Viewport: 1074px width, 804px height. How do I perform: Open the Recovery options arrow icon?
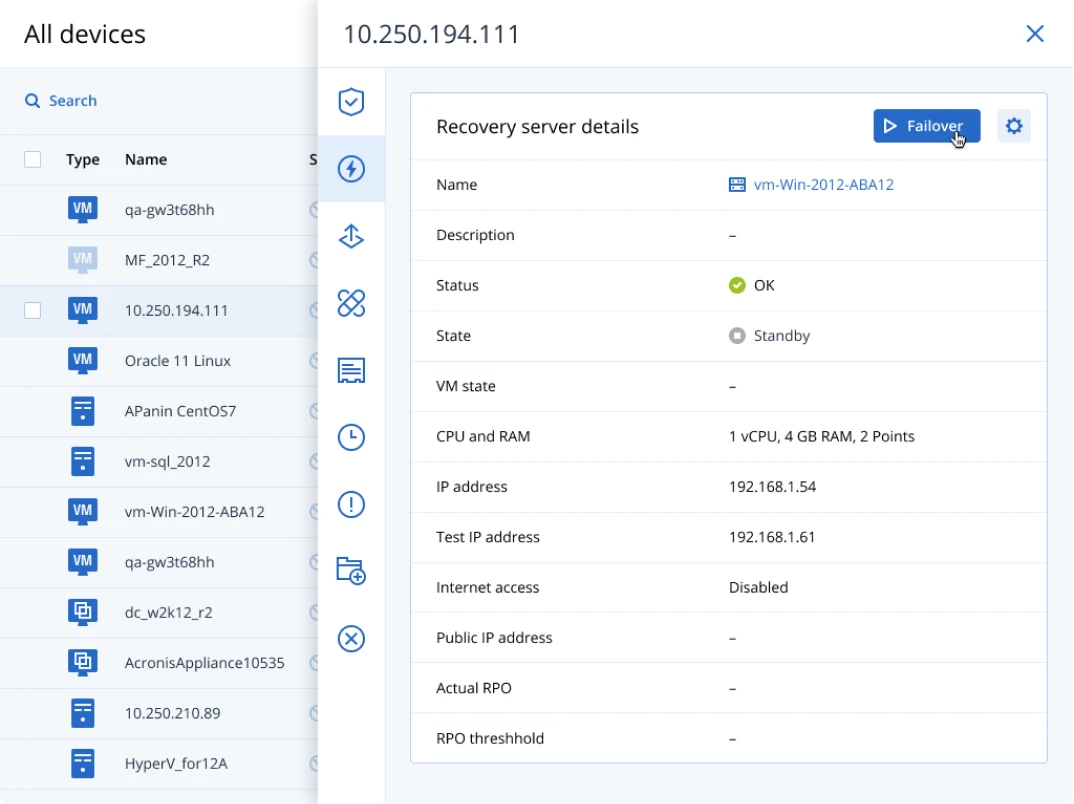pos(351,236)
